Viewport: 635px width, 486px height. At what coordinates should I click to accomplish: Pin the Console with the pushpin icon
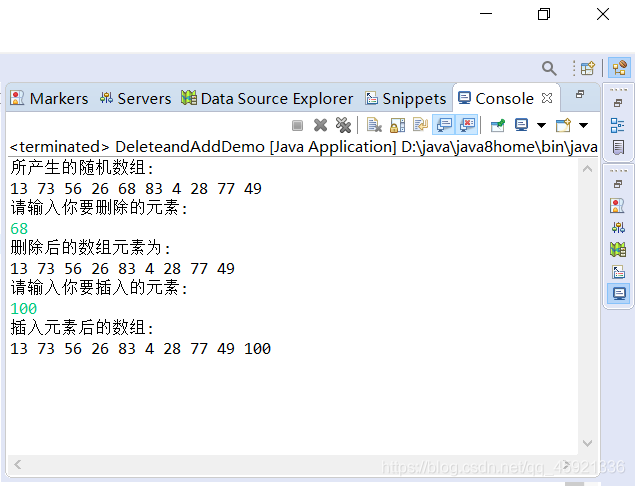pyautogui.click(x=498, y=125)
